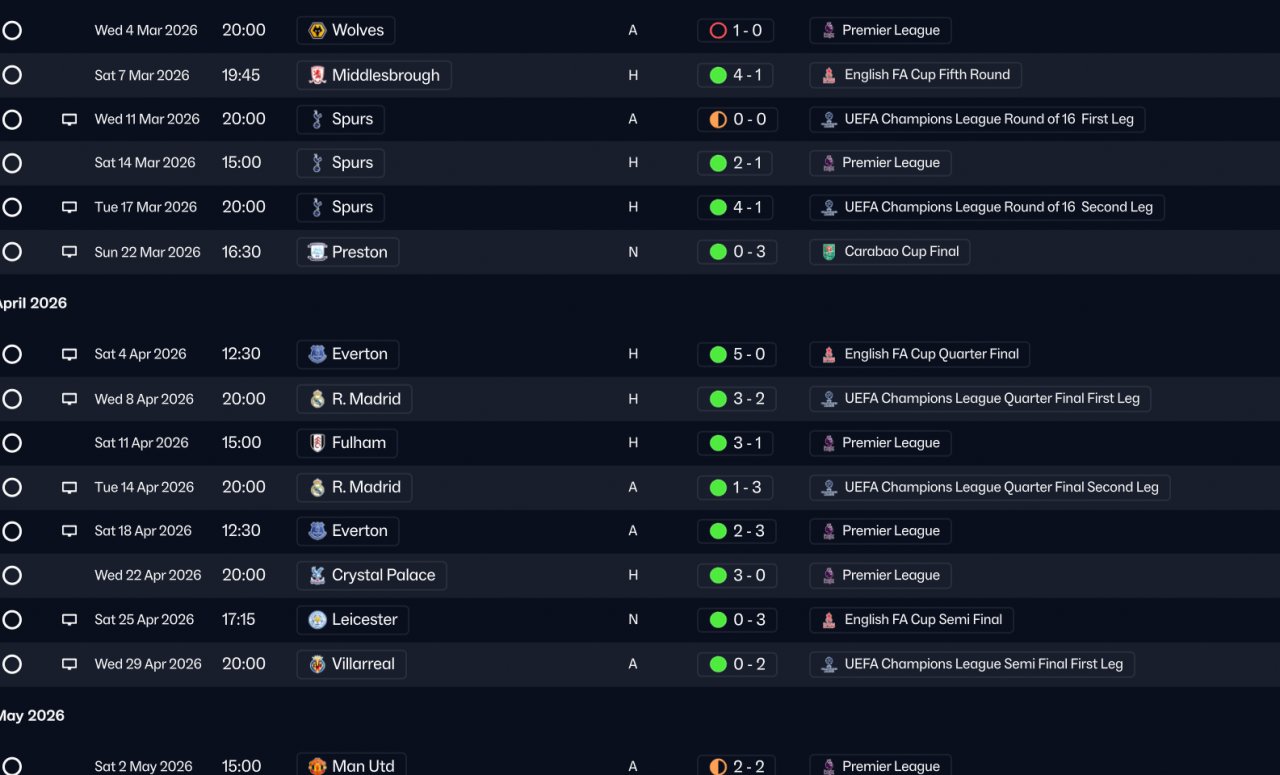Click the Carabao Cup Final competition logo
Image resolution: width=1280 pixels, height=775 pixels.
tap(829, 252)
